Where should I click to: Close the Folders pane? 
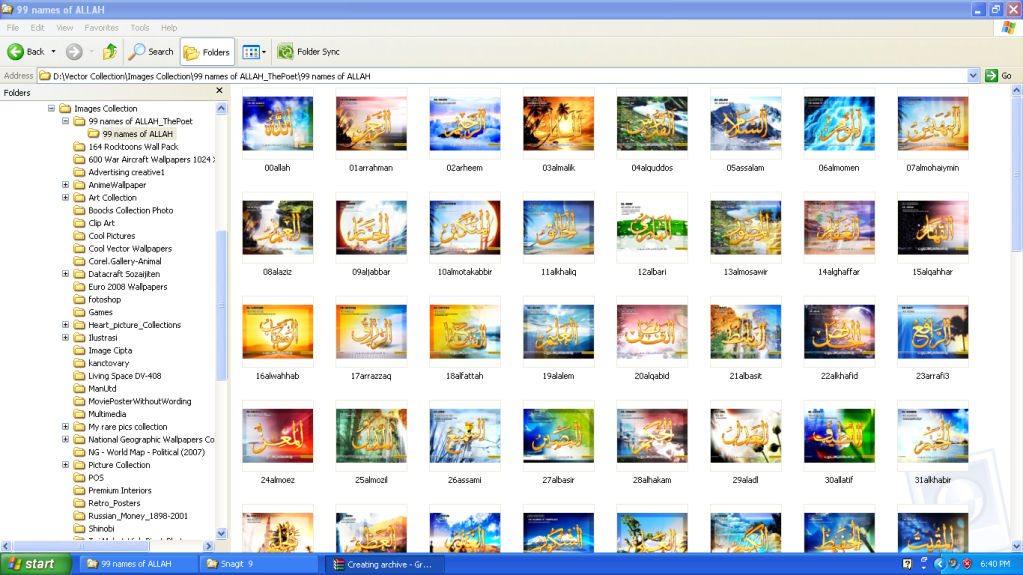(219, 91)
